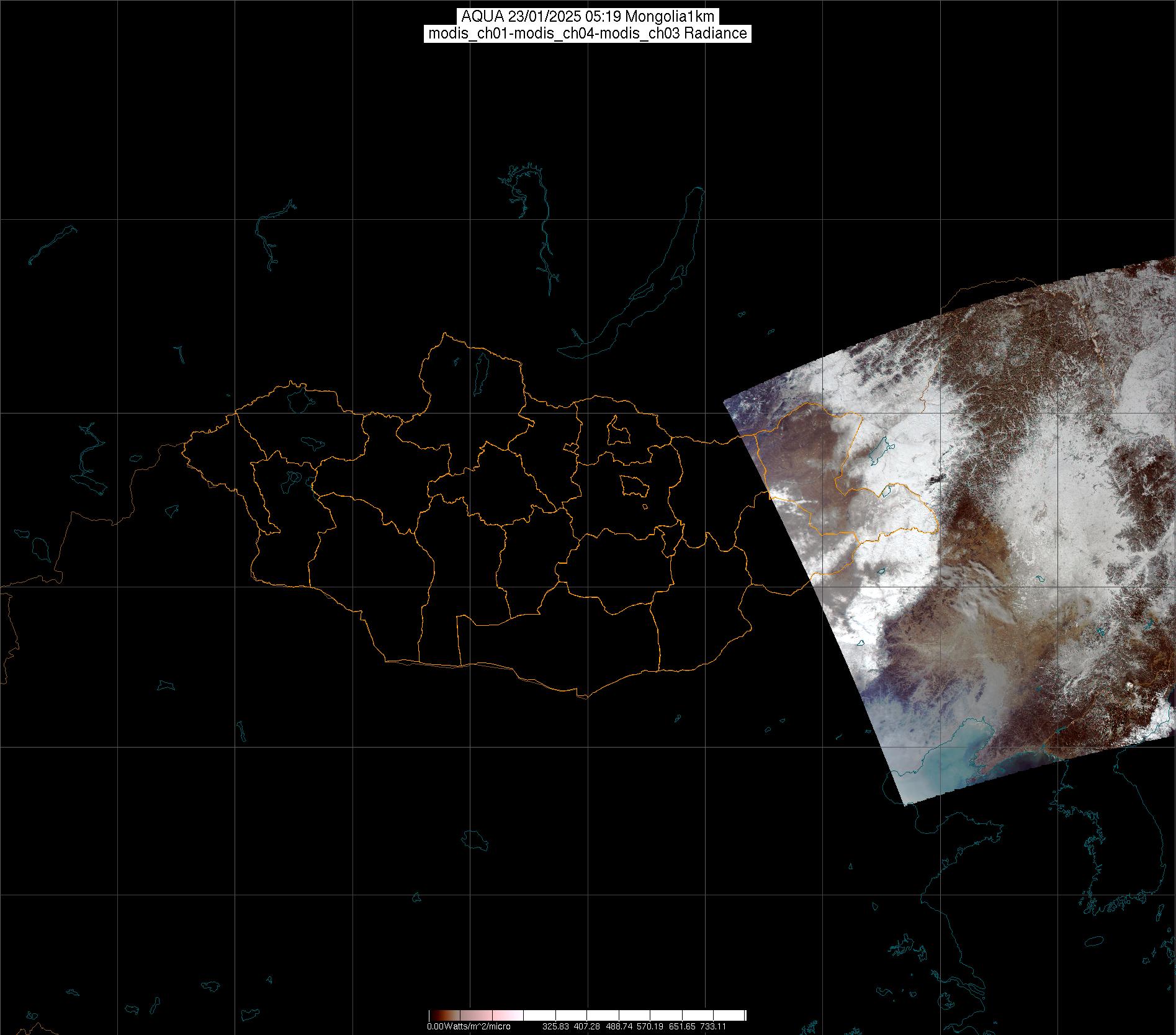Screen dimensions: 1176x1035
Task: Click the Lake Khövsgöl outline in northern Mongolia
Action: click(x=481, y=369)
